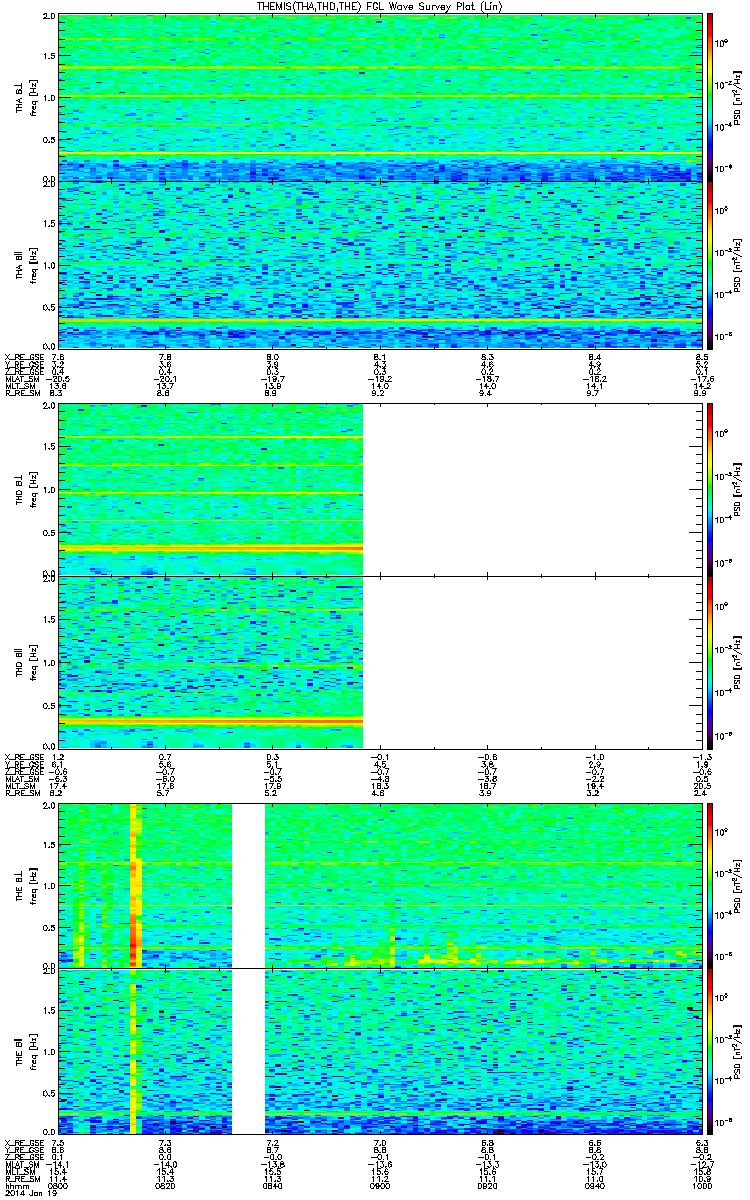The height and width of the screenshot is (1200, 750).
Task: Click the PSD unit label beside THA B-perpendicular color bar
Action: (x=739, y=97)
